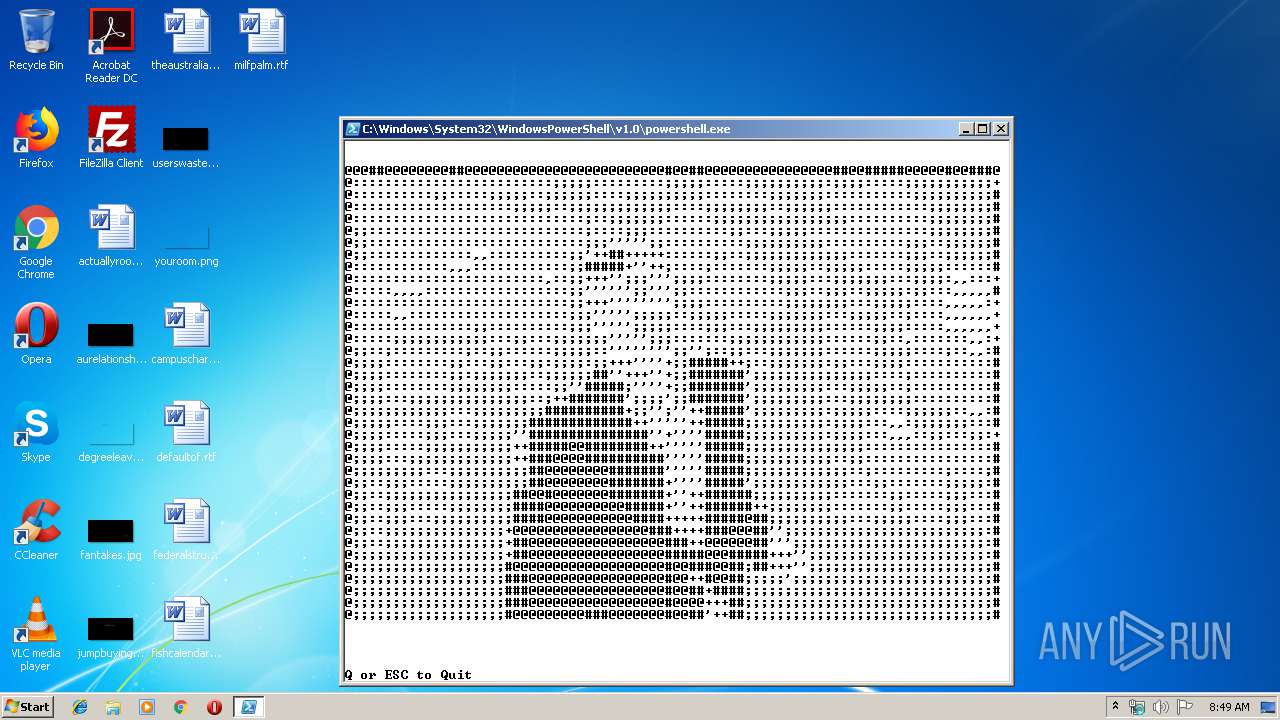Select the milfpalm.rtf document icon

(x=261, y=40)
